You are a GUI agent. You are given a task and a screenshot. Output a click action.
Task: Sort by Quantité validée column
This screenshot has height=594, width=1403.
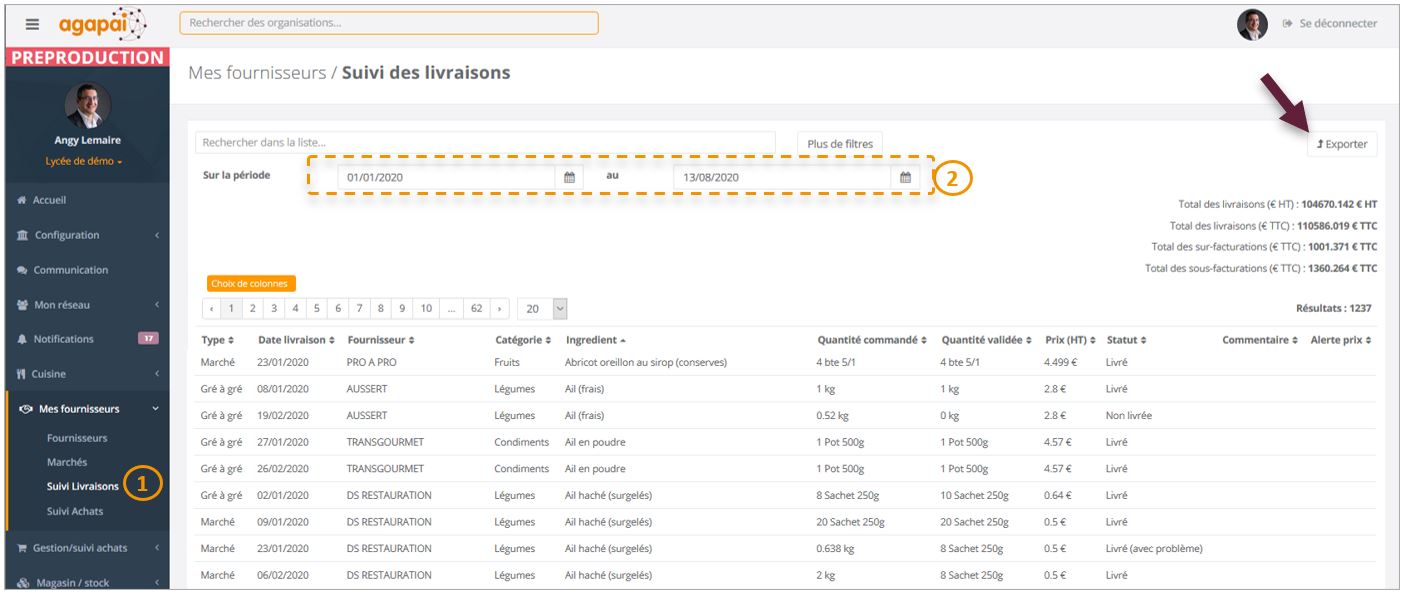(987, 340)
